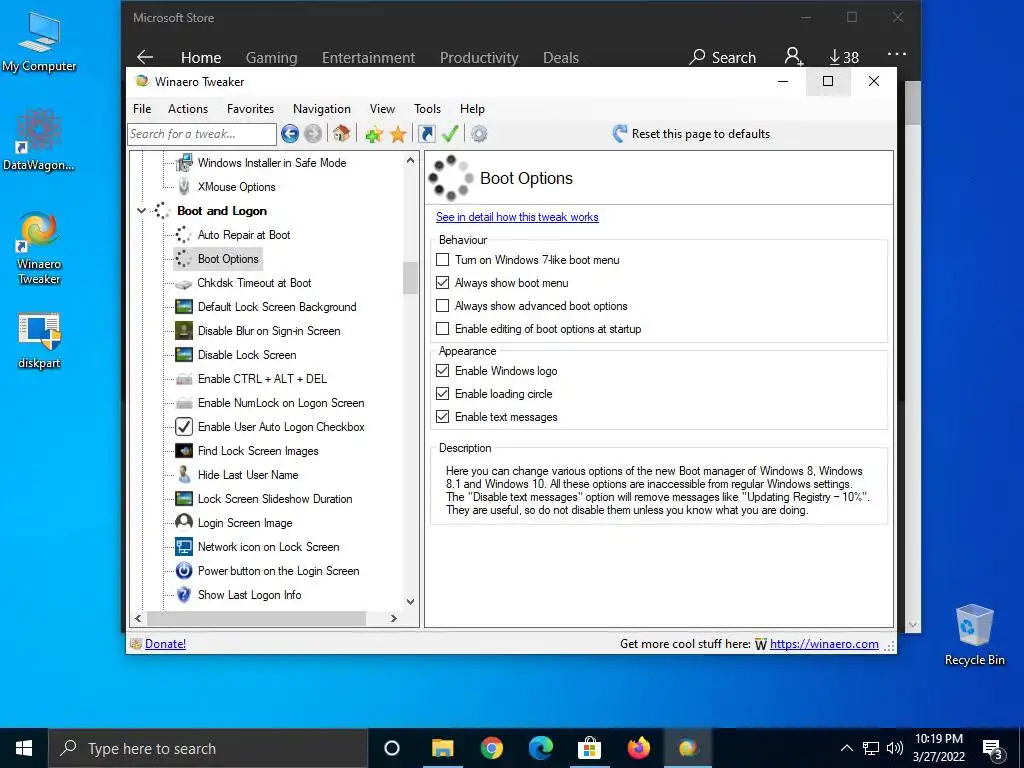Select Hide Last User Name tree item

(248, 475)
